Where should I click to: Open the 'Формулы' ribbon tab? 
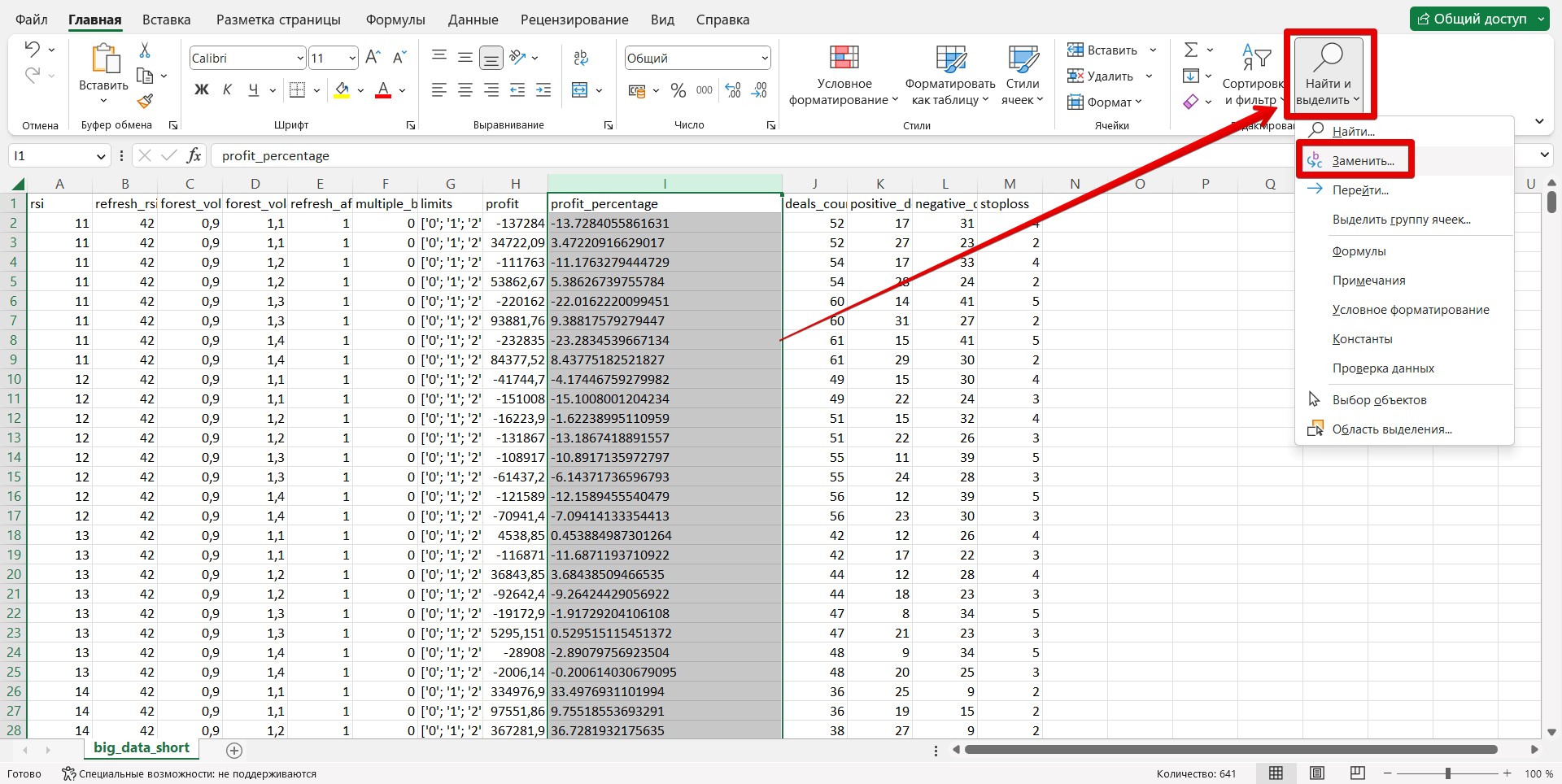(395, 20)
